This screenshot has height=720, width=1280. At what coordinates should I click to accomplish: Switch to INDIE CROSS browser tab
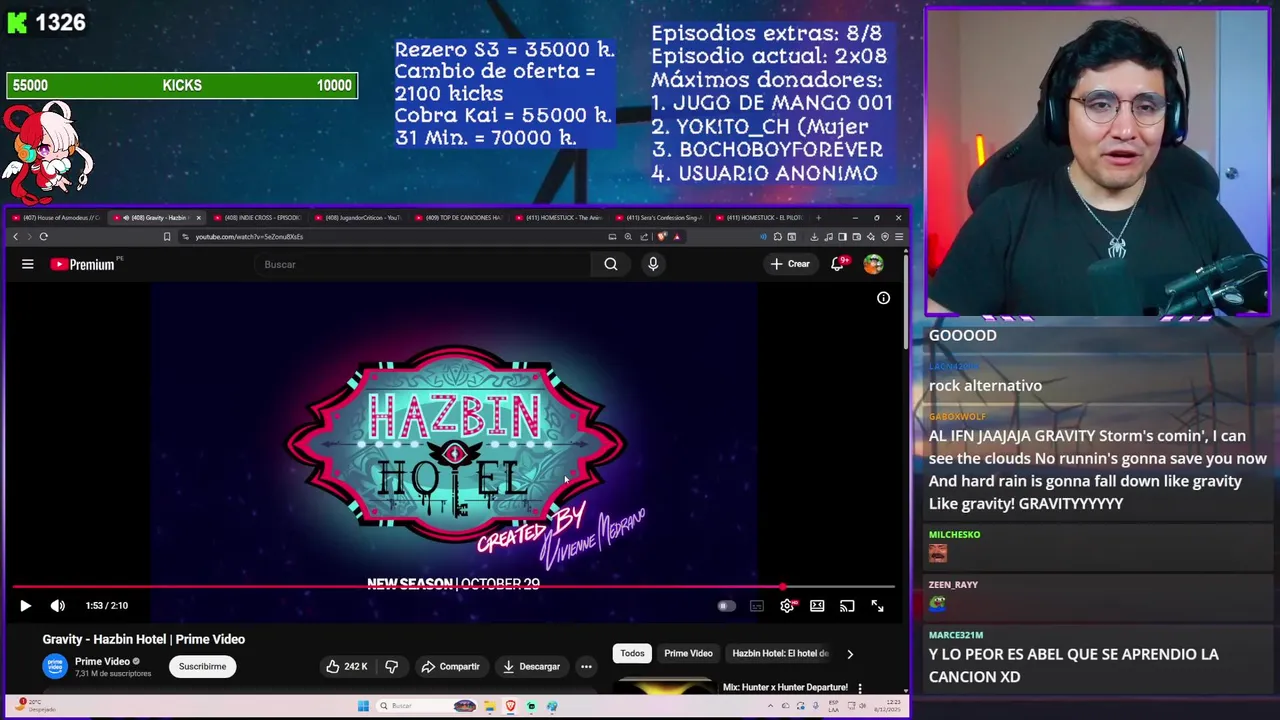pos(257,217)
